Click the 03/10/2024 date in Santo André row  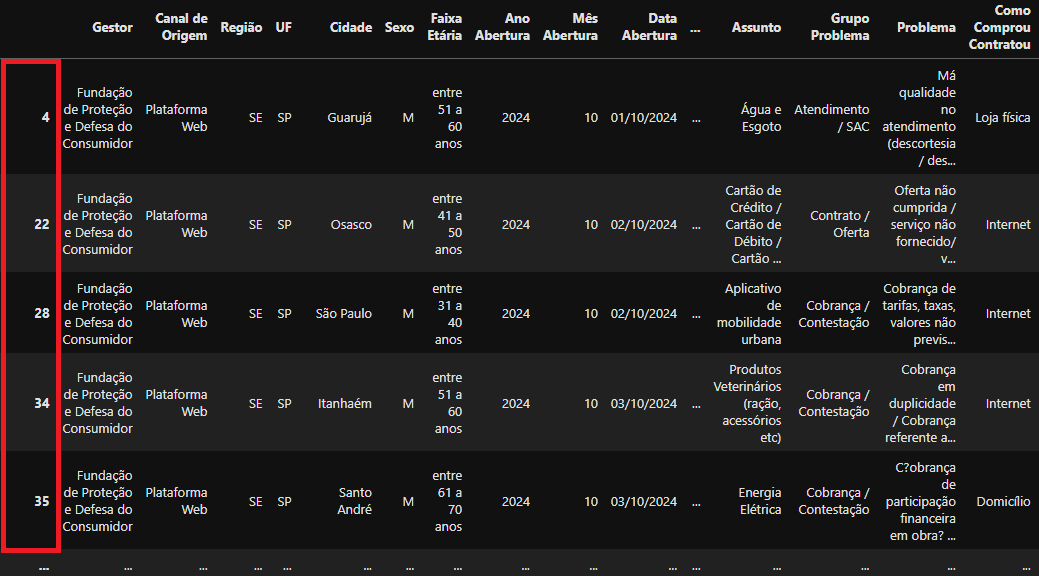[643, 501]
